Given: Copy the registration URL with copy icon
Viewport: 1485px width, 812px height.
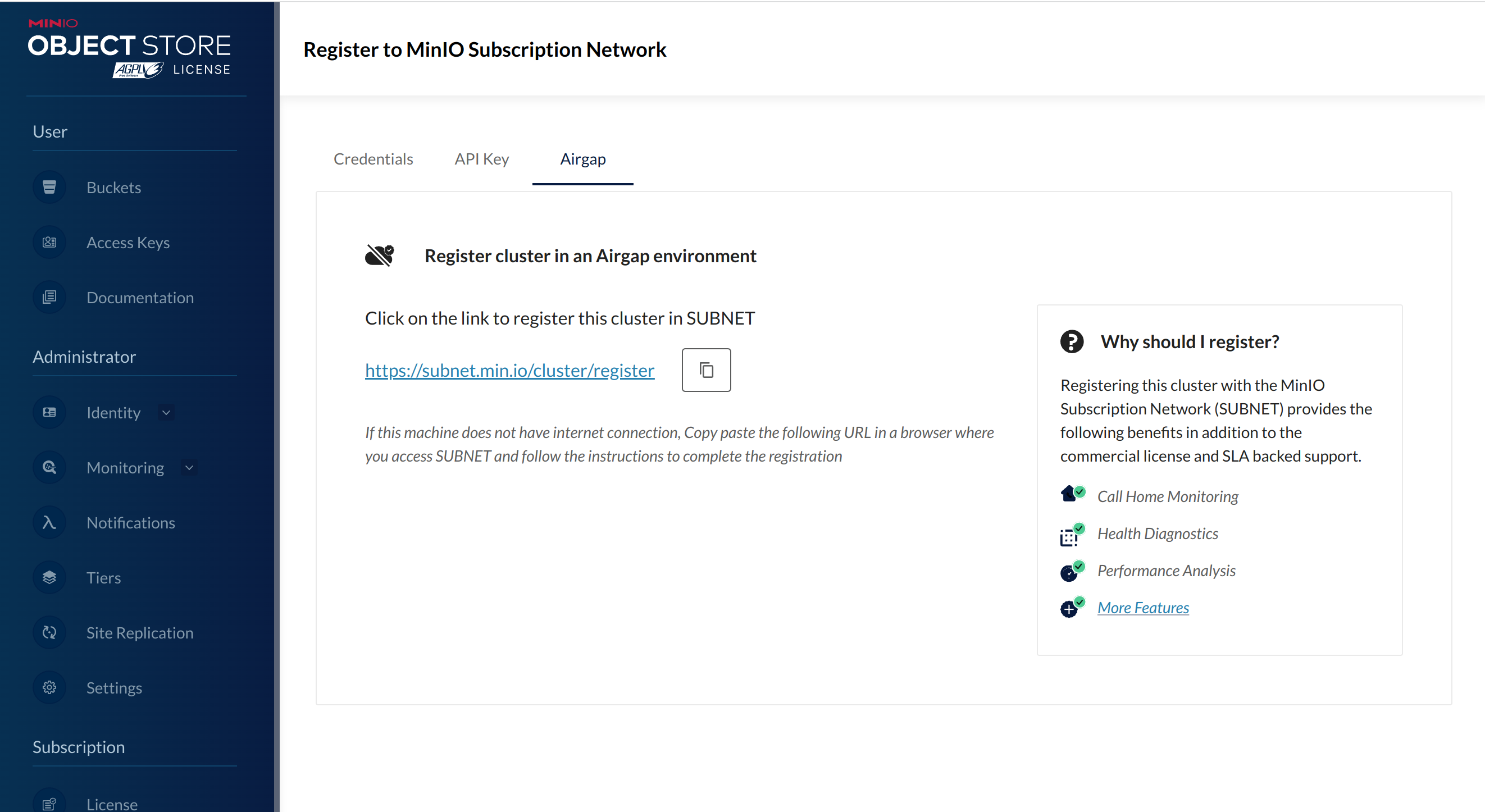Looking at the screenshot, I should tap(705, 369).
